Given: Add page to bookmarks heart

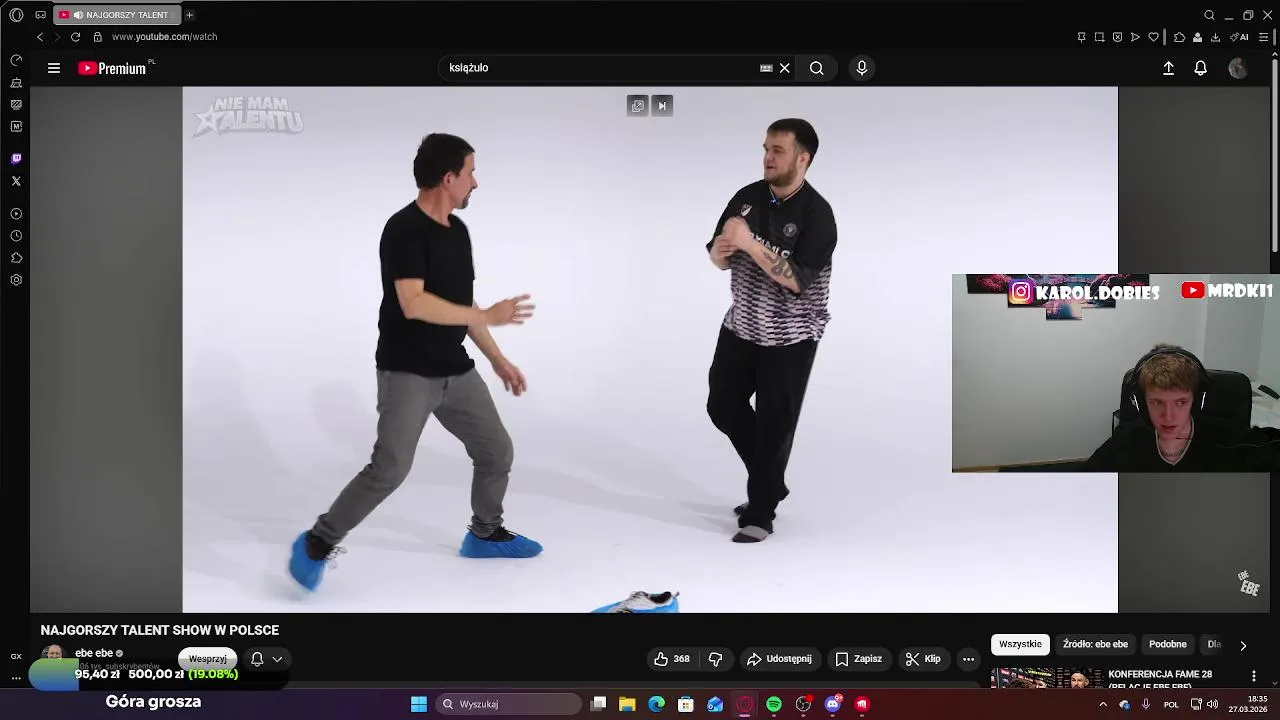Looking at the screenshot, I should coord(1153,37).
